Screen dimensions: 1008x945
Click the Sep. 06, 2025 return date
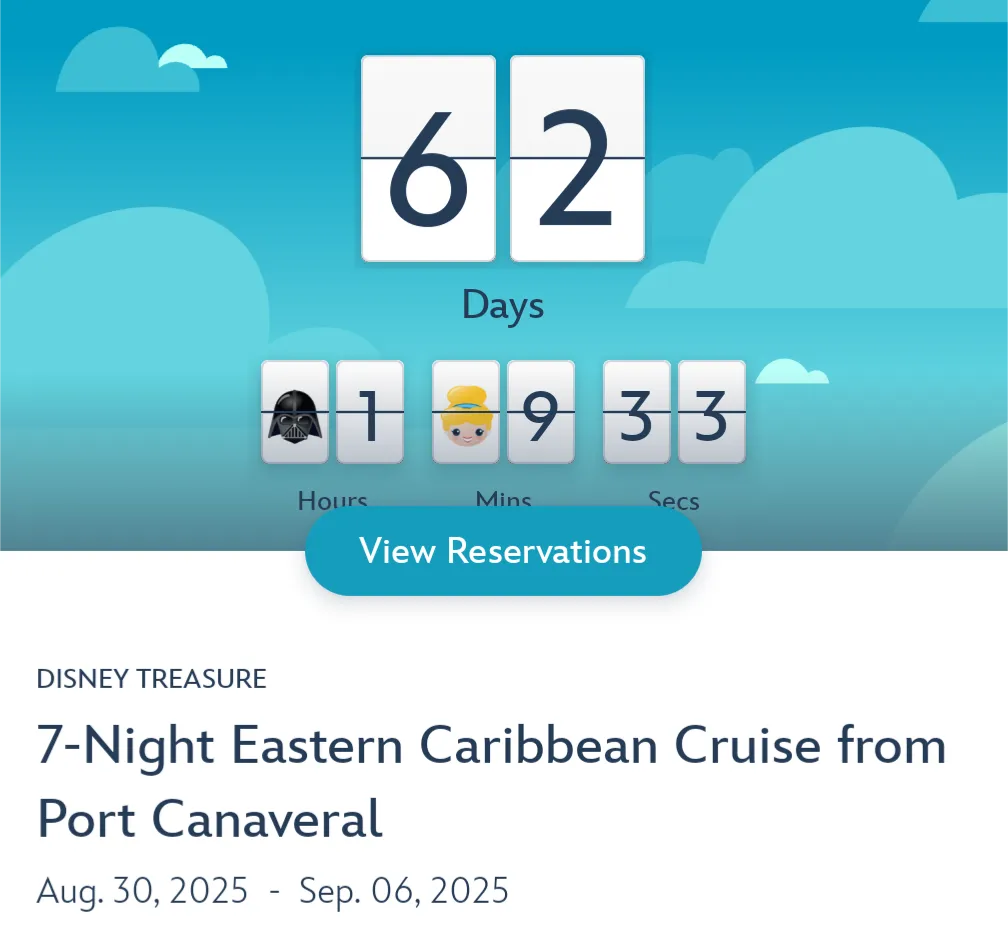[404, 889]
